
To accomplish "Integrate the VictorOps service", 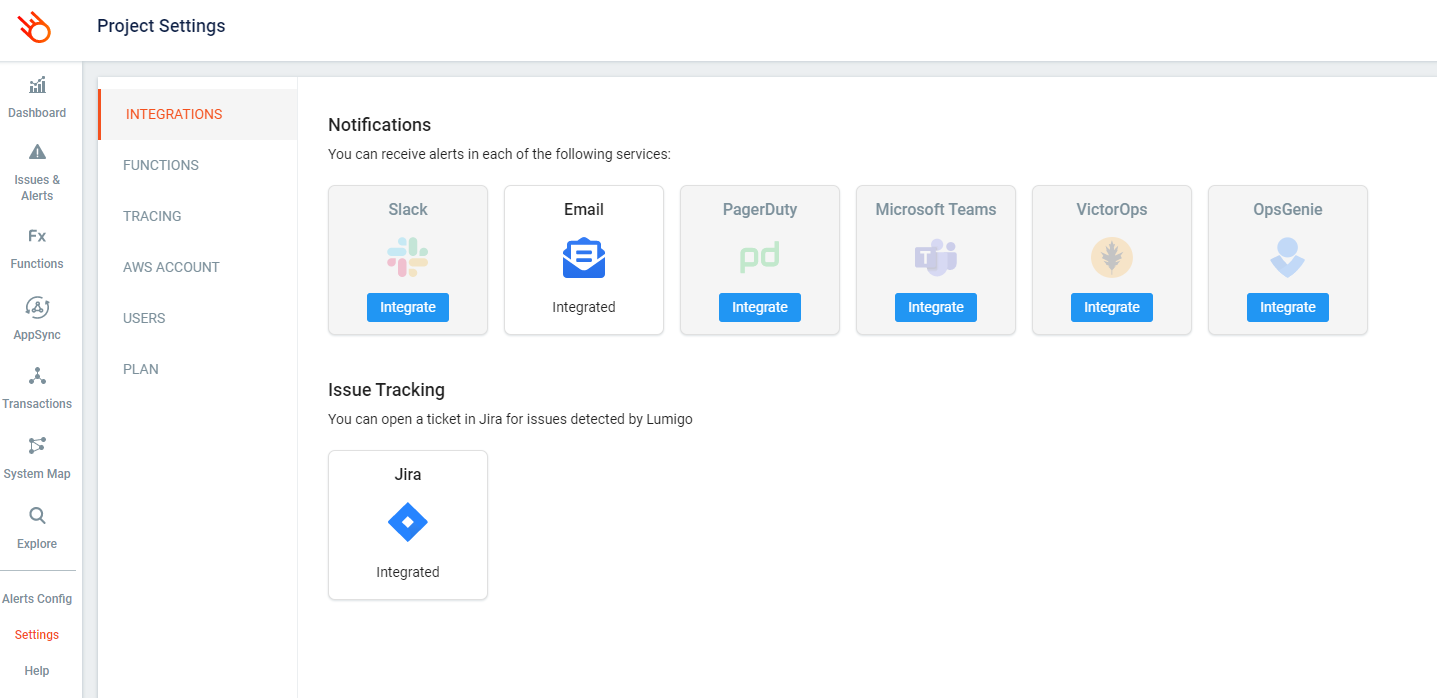I will click(1112, 307).
